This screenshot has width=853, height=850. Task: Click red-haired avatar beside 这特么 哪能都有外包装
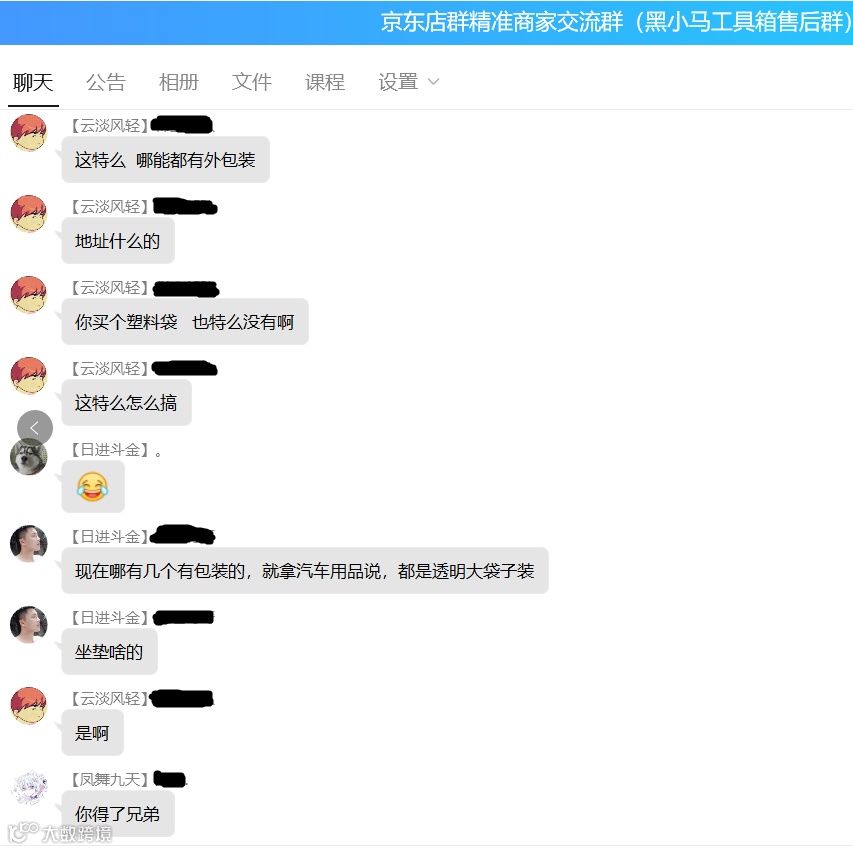click(29, 132)
